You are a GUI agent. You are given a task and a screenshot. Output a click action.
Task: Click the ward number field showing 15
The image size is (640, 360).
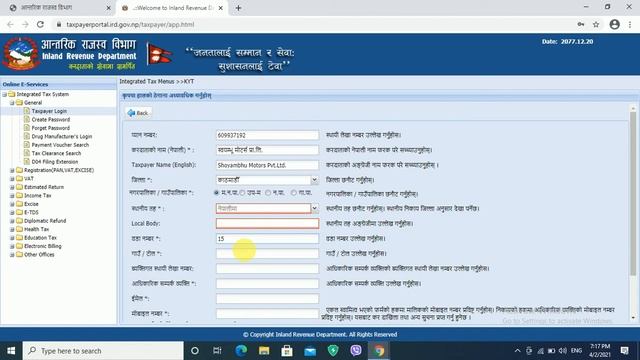pyautogui.click(x=267, y=239)
